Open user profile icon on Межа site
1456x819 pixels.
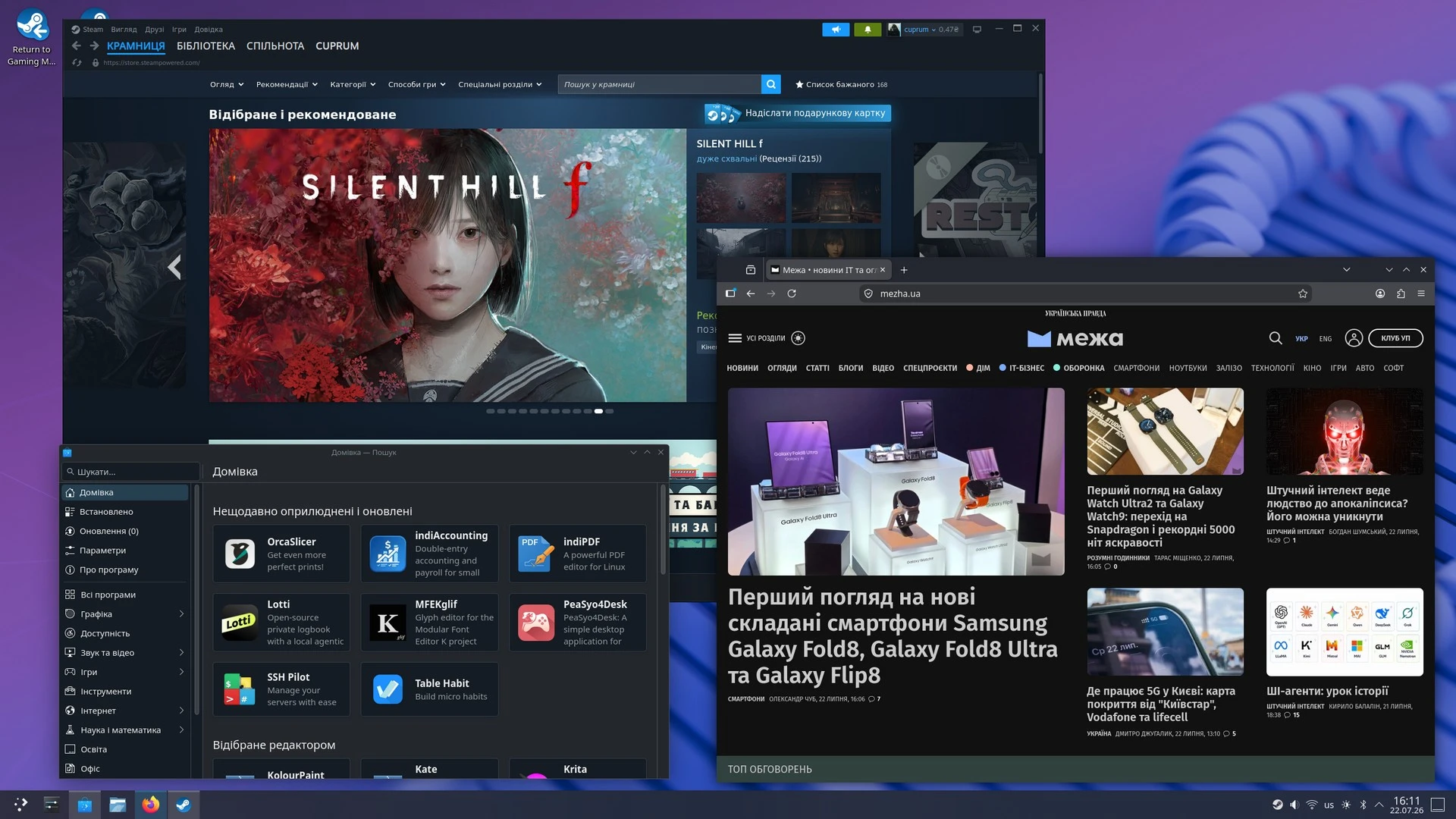coord(1354,338)
